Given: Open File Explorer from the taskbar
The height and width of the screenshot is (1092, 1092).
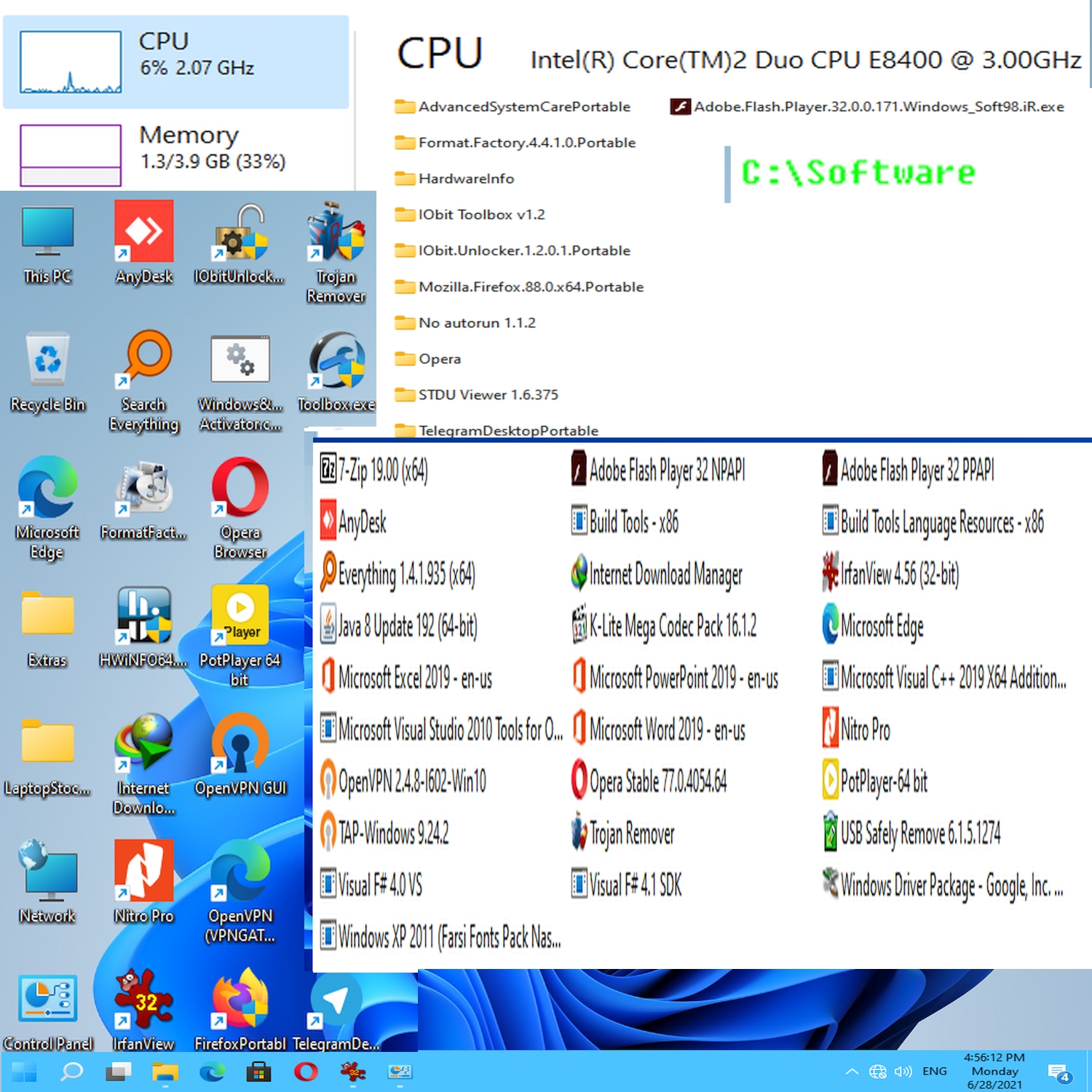Looking at the screenshot, I should 165,1072.
